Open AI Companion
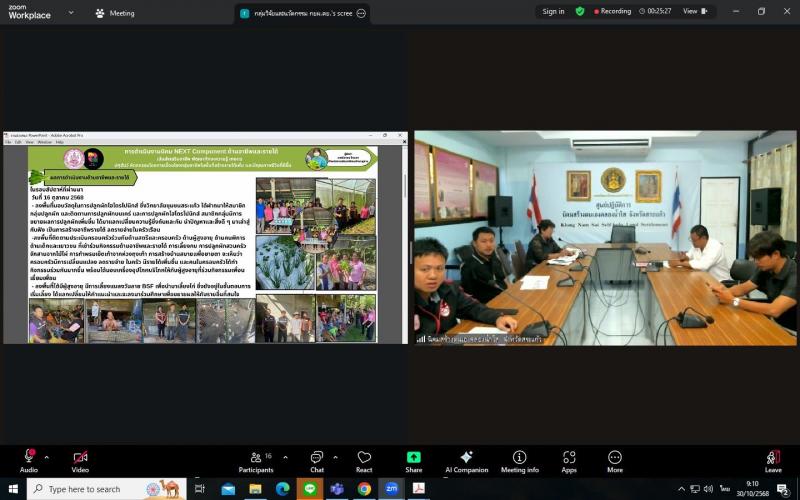 (466, 461)
